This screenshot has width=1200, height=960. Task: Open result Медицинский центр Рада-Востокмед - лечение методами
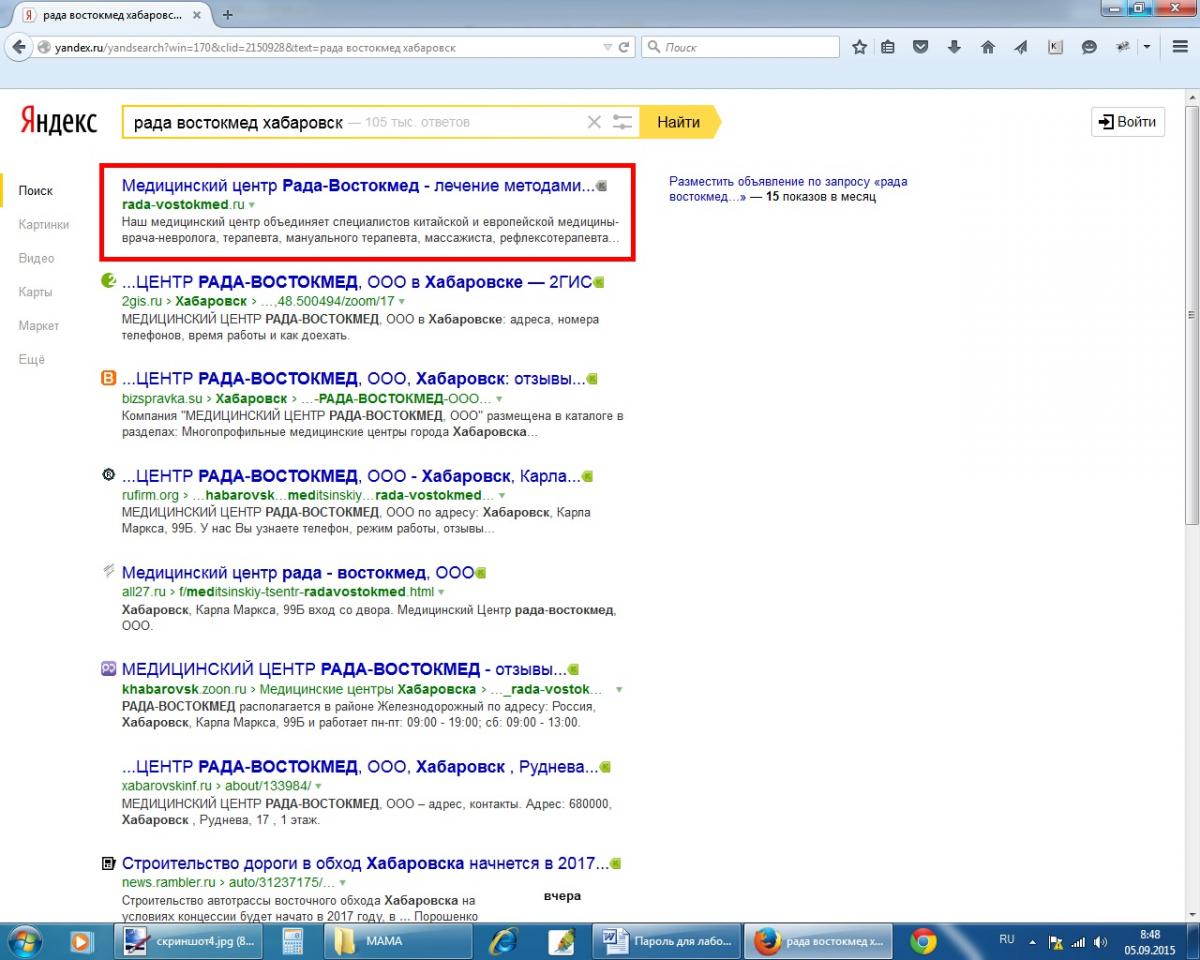coord(358,186)
